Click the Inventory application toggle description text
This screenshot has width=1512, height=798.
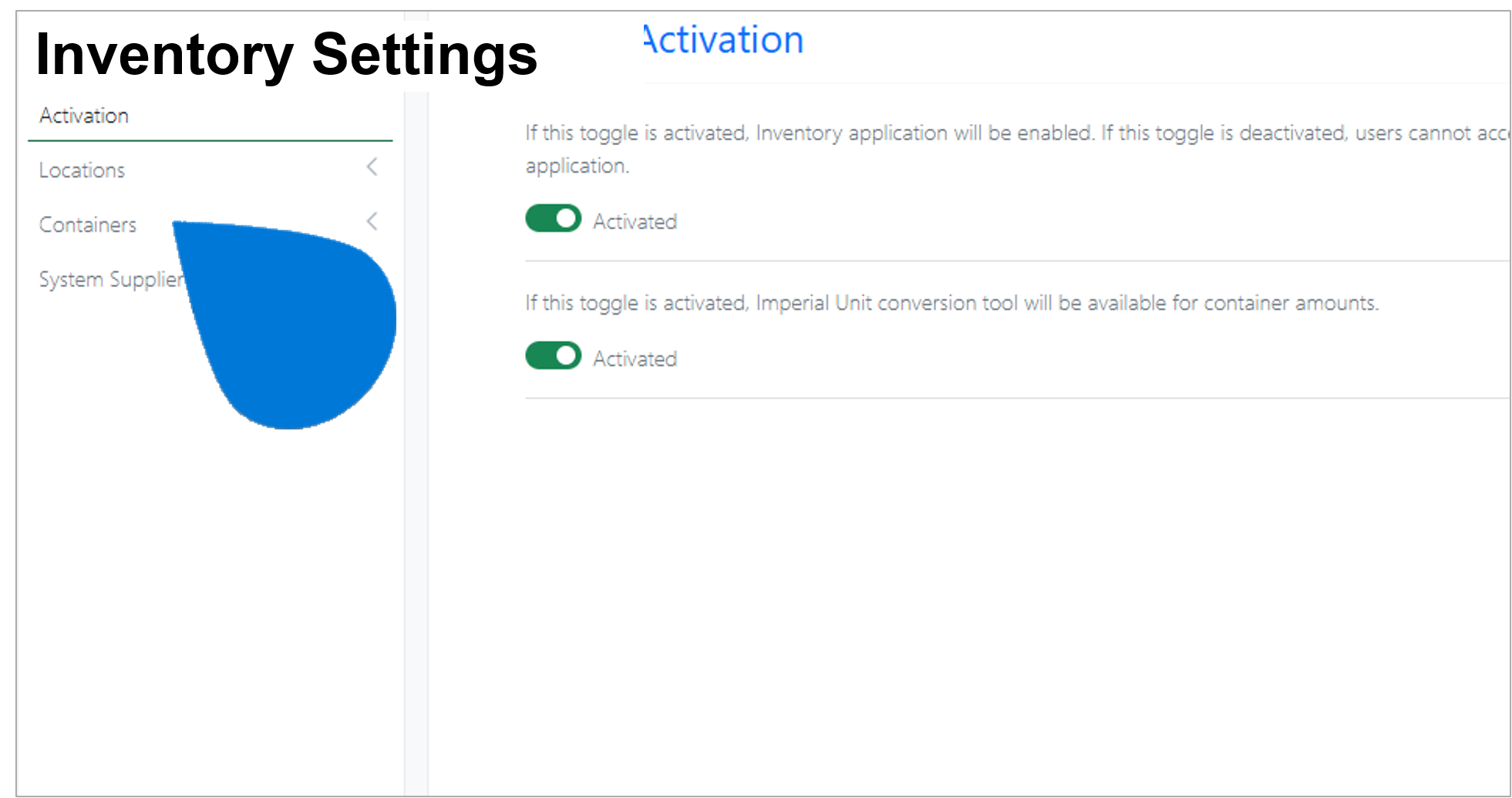[1016, 149]
